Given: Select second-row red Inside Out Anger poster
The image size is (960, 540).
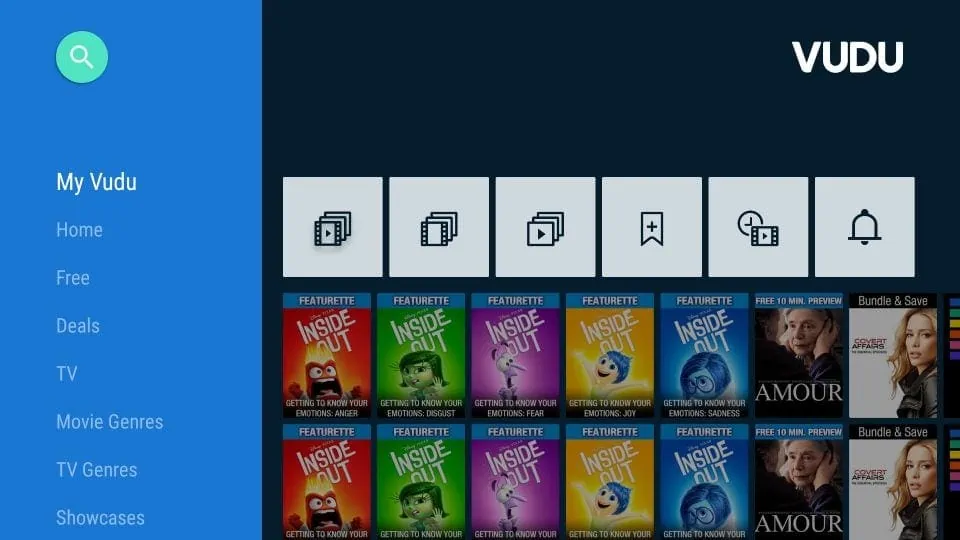Looking at the screenshot, I should pyautogui.click(x=327, y=482).
